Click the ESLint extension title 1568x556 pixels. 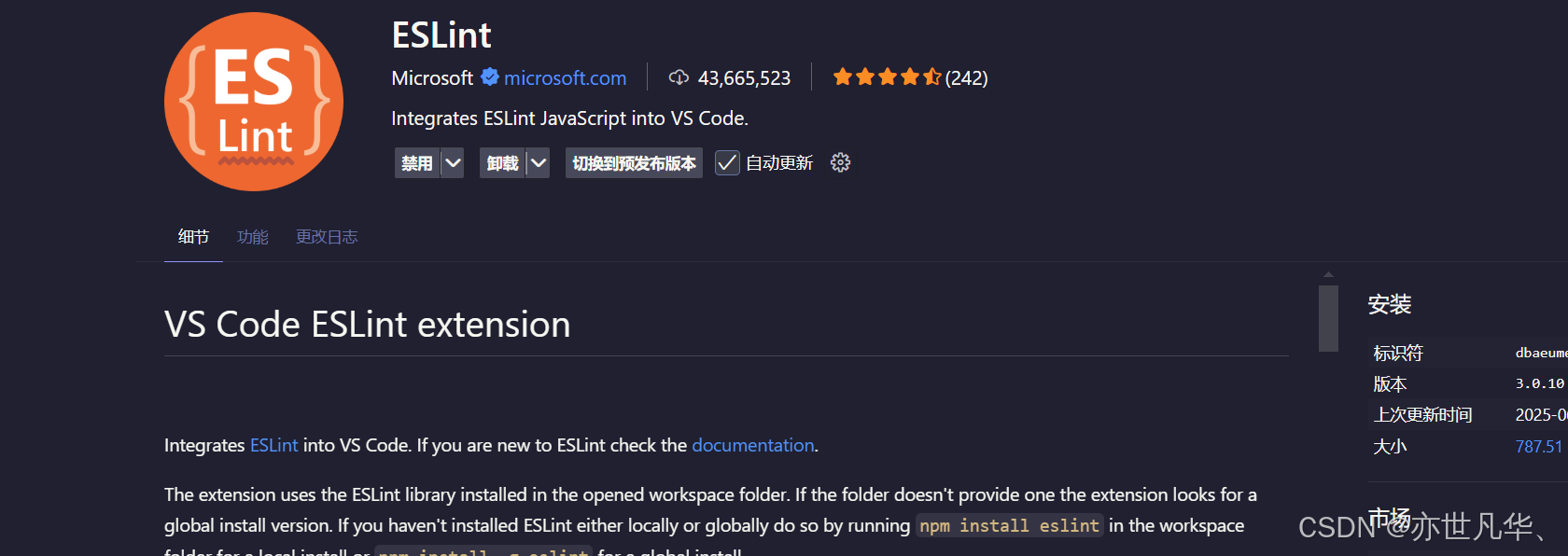click(x=441, y=35)
